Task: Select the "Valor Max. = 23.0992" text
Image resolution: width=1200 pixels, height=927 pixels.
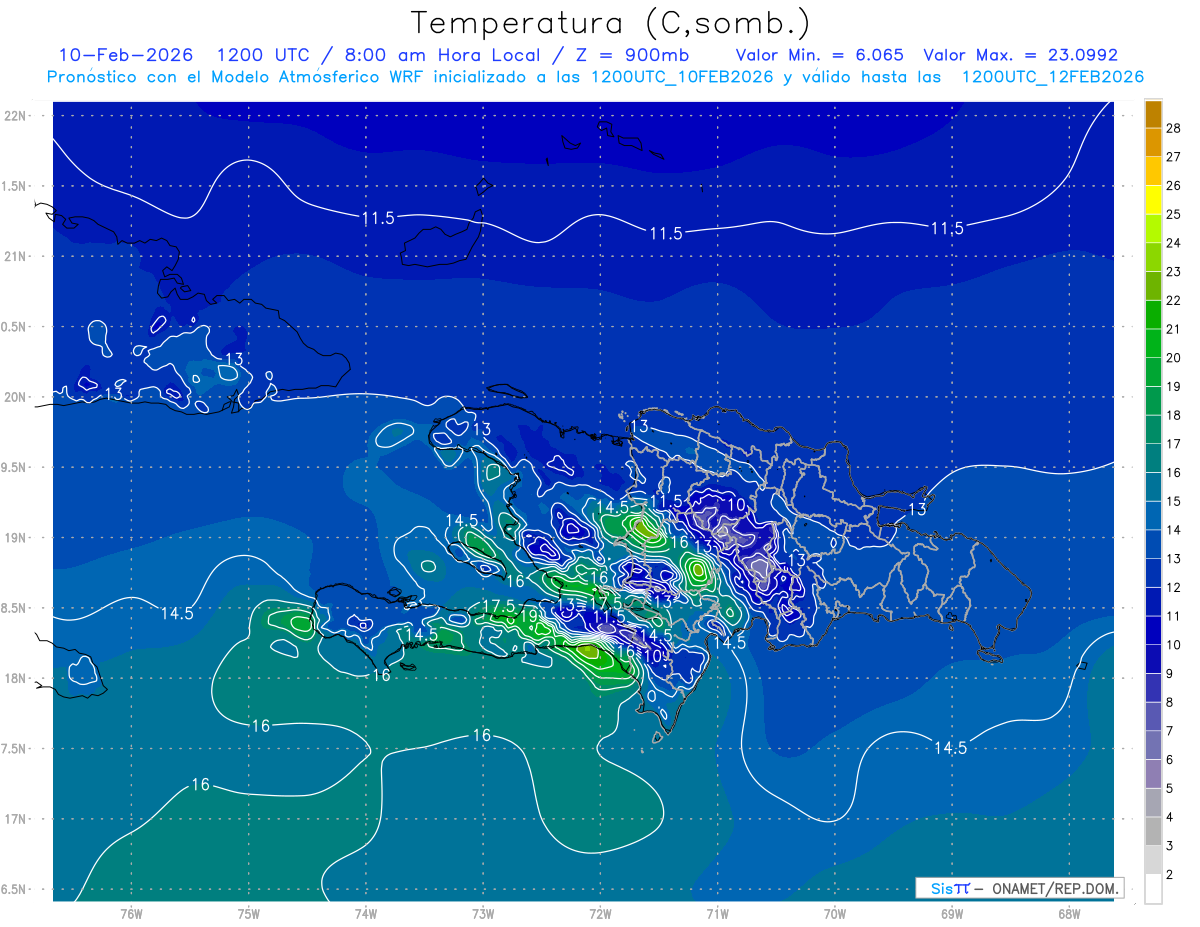Action: pyautogui.click(x=1021, y=55)
